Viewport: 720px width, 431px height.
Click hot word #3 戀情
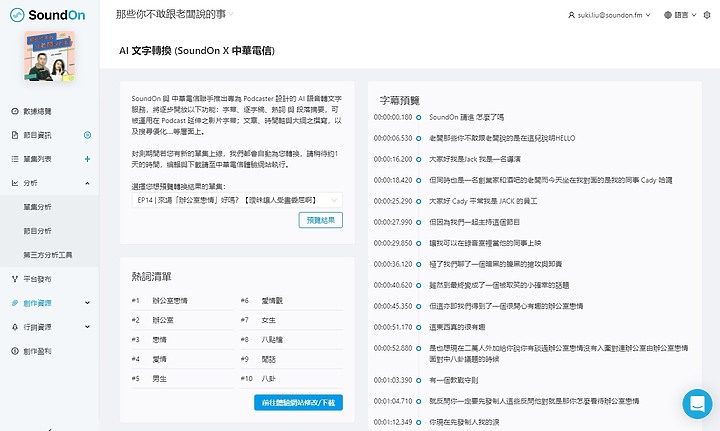click(x=159, y=340)
